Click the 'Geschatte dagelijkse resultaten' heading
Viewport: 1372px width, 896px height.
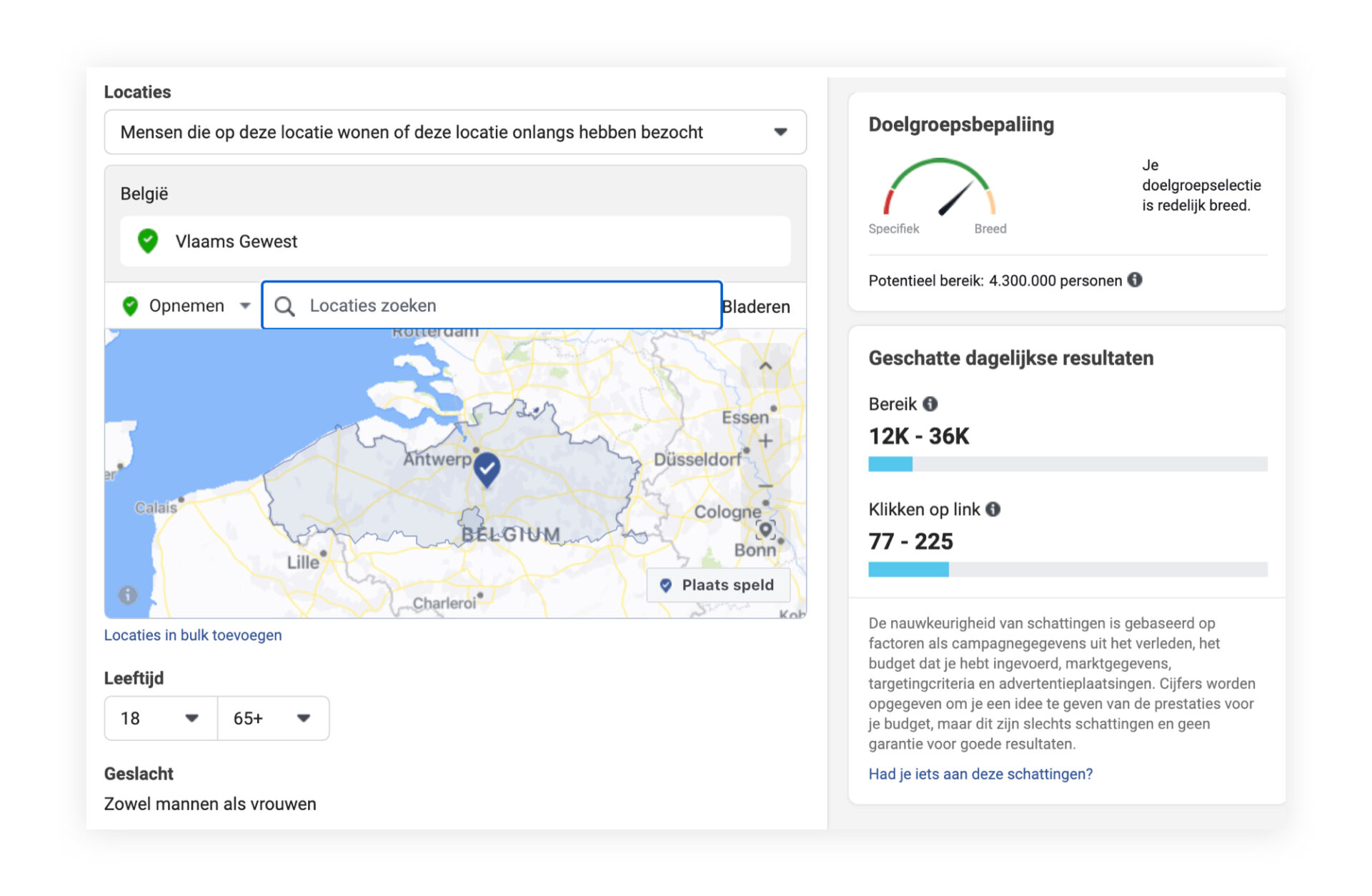pyautogui.click(x=1010, y=358)
